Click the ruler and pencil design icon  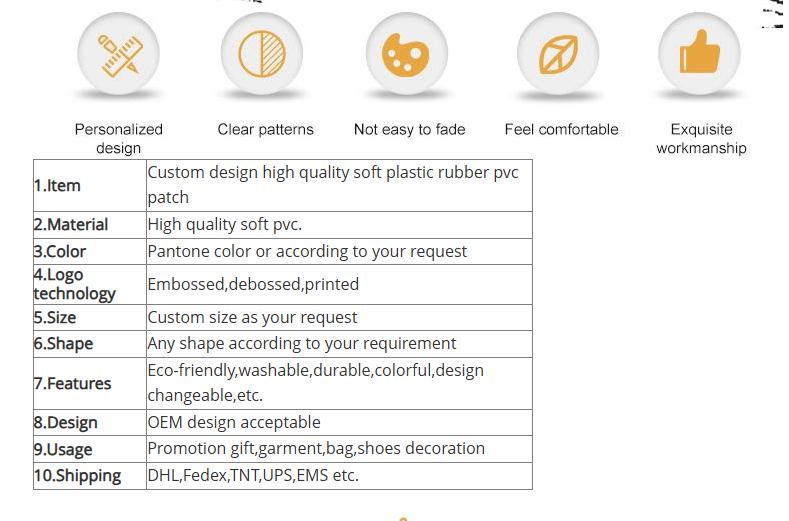click(x=119, y=54)
